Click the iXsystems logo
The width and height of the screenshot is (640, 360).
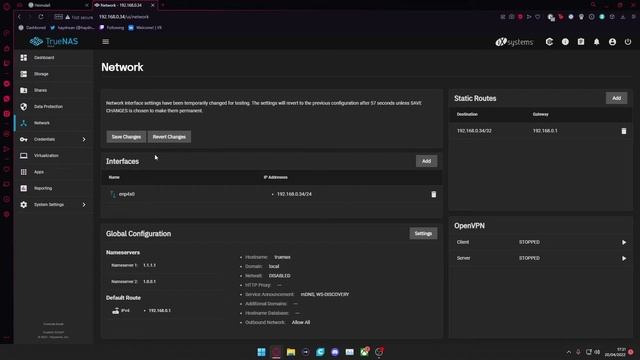click(x=514, y=42)
